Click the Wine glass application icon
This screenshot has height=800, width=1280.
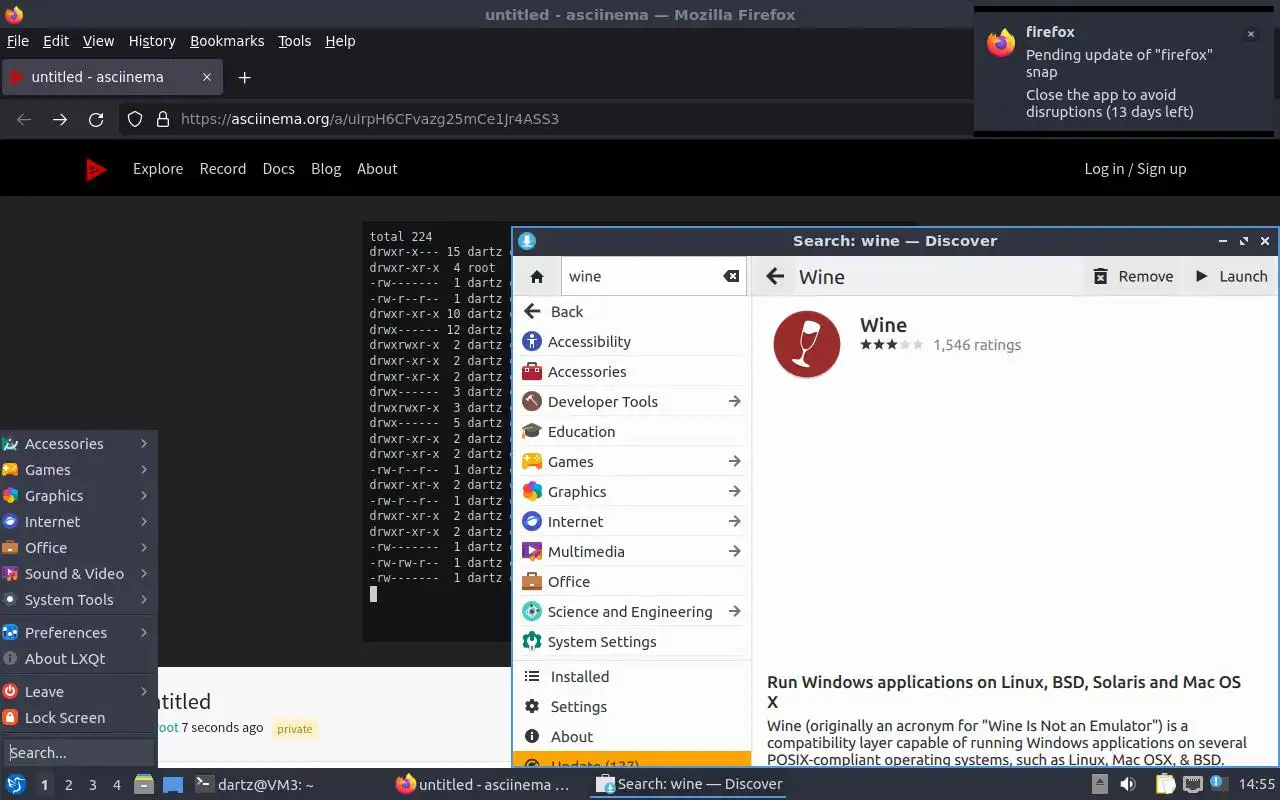click(x=807, y=344)
